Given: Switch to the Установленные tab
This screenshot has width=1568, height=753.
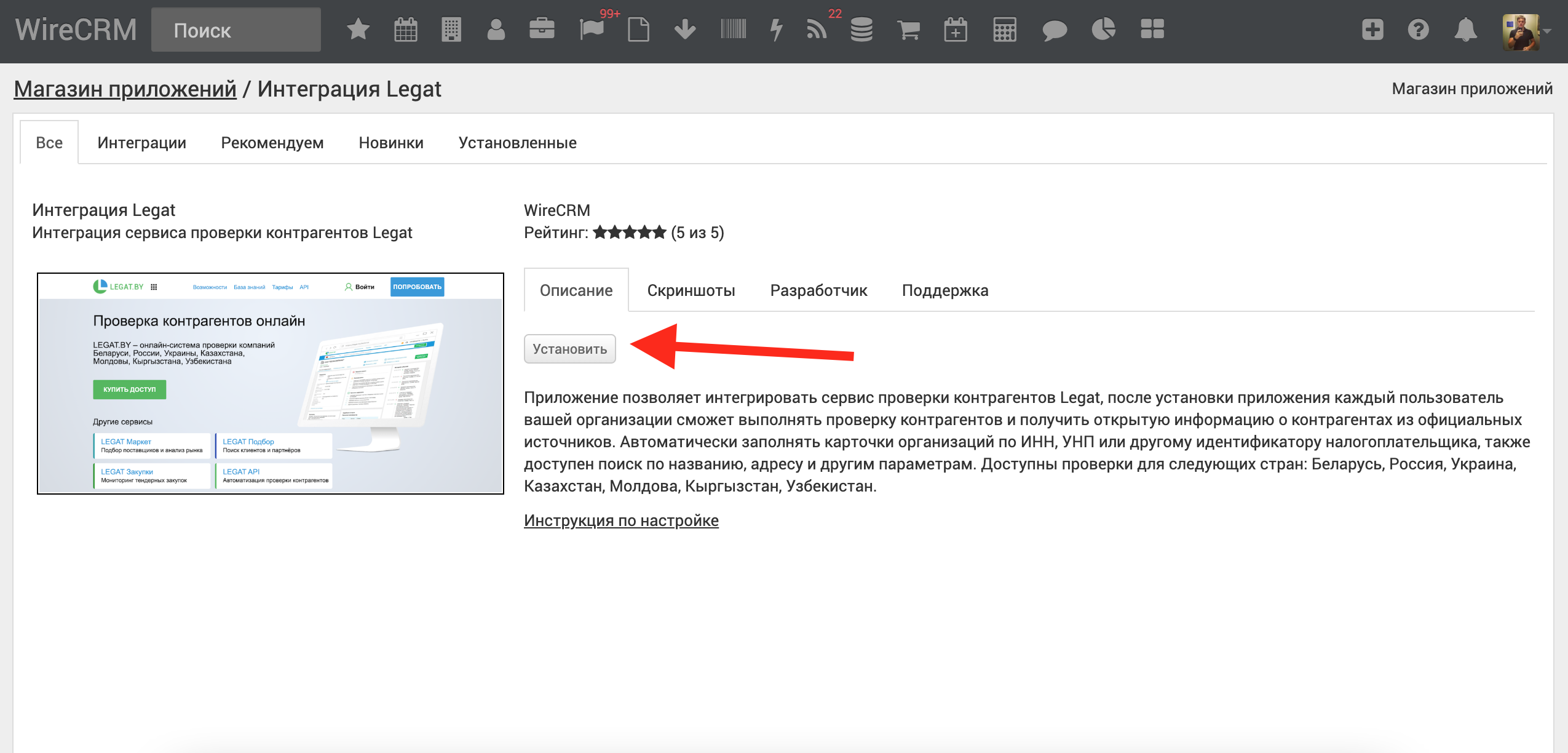Looking at the screenshot, I should point(518,142).
